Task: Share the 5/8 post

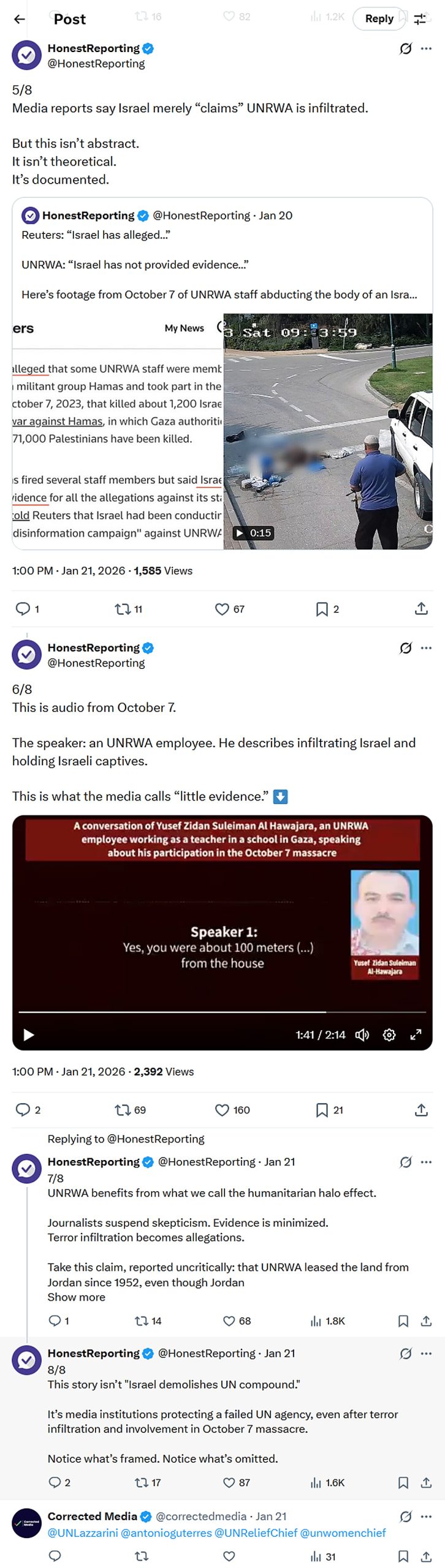Action: coord(421,609)
